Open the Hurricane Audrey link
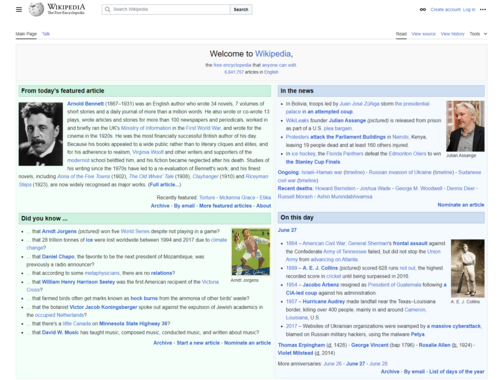The image size is (500, 380). pos(324,301)
